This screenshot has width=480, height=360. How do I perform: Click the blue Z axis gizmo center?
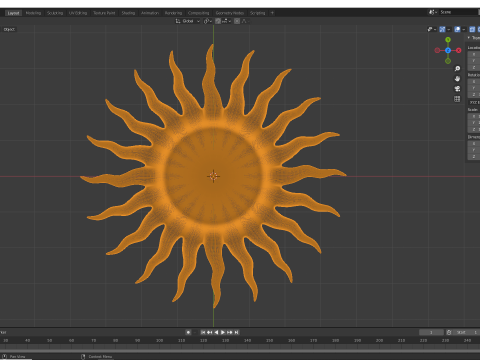pos(448,50)
